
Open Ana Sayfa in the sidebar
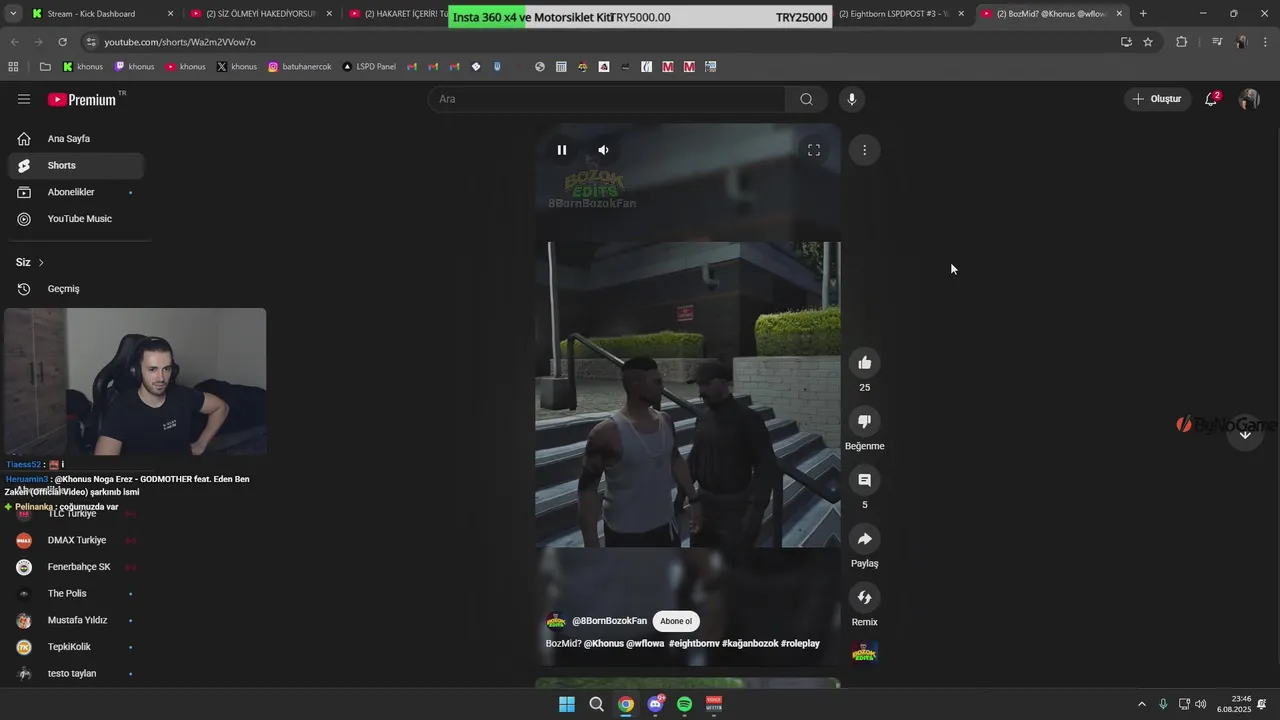(x=76, y=139)
